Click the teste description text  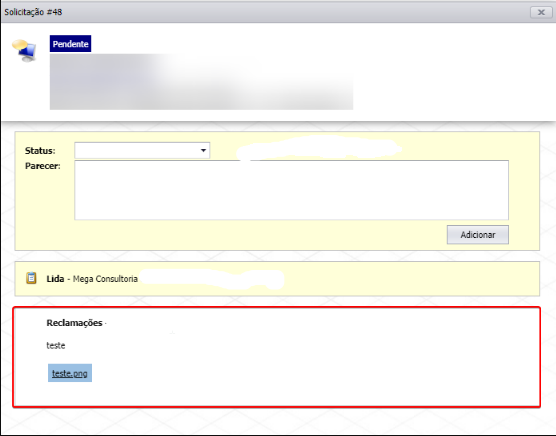(x=56, y=345)
